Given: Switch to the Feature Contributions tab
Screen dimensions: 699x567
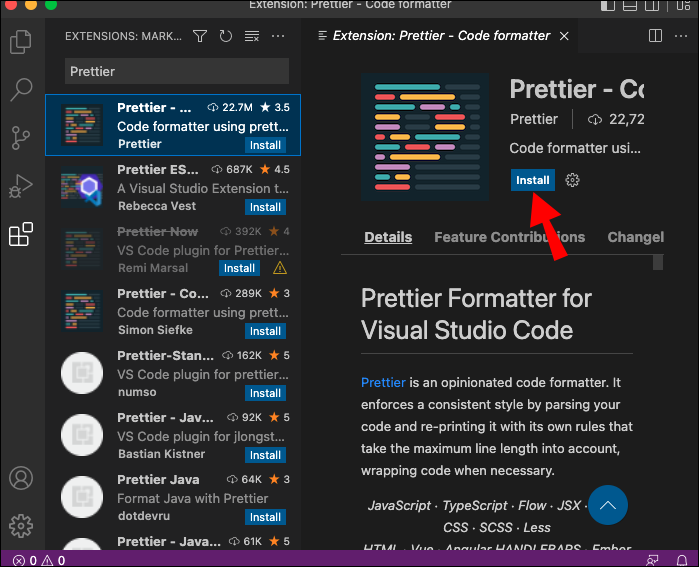Looking at the screenshot, I should (x=510, y=237).
